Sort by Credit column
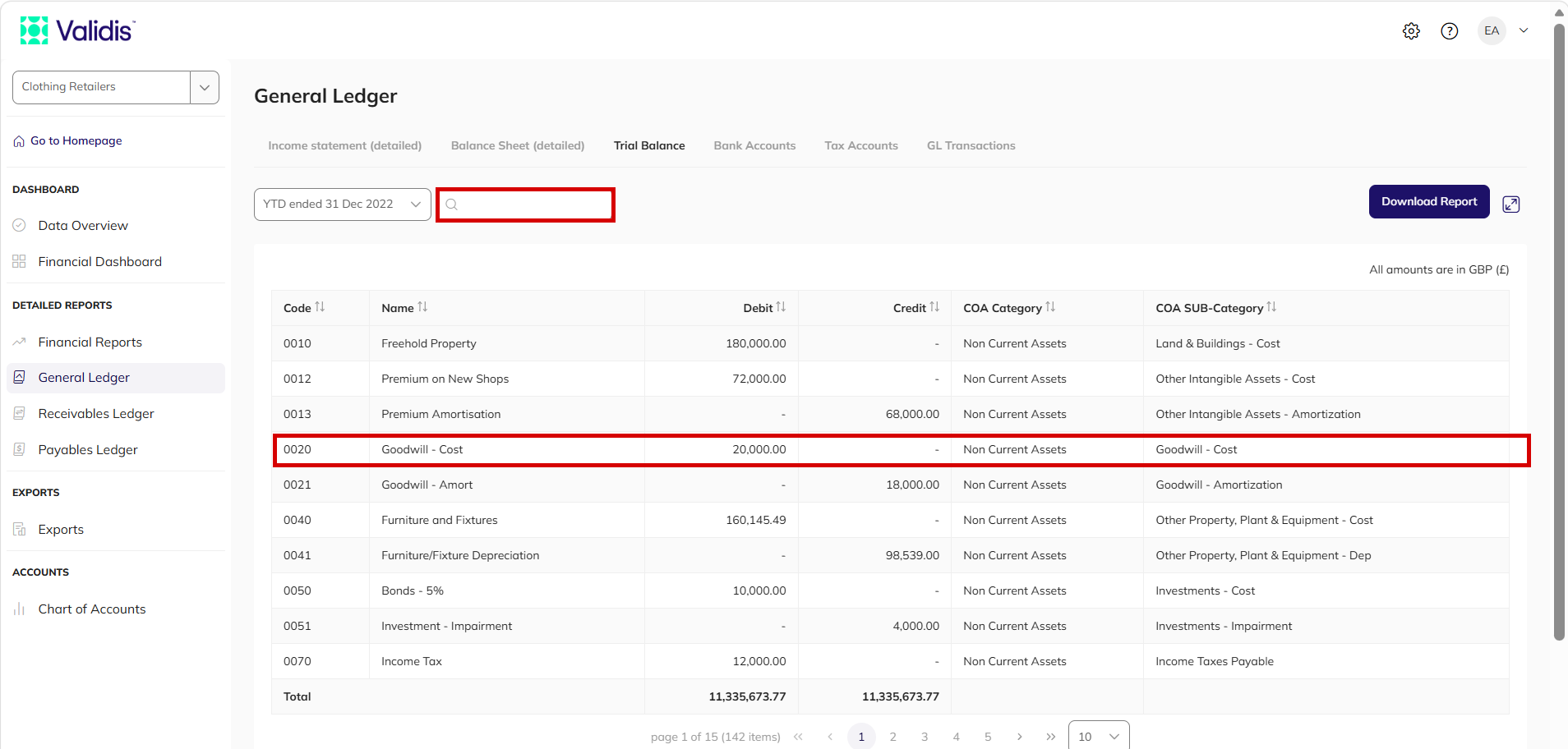Viewport: 1568px width, 749px height. point(934,307)
